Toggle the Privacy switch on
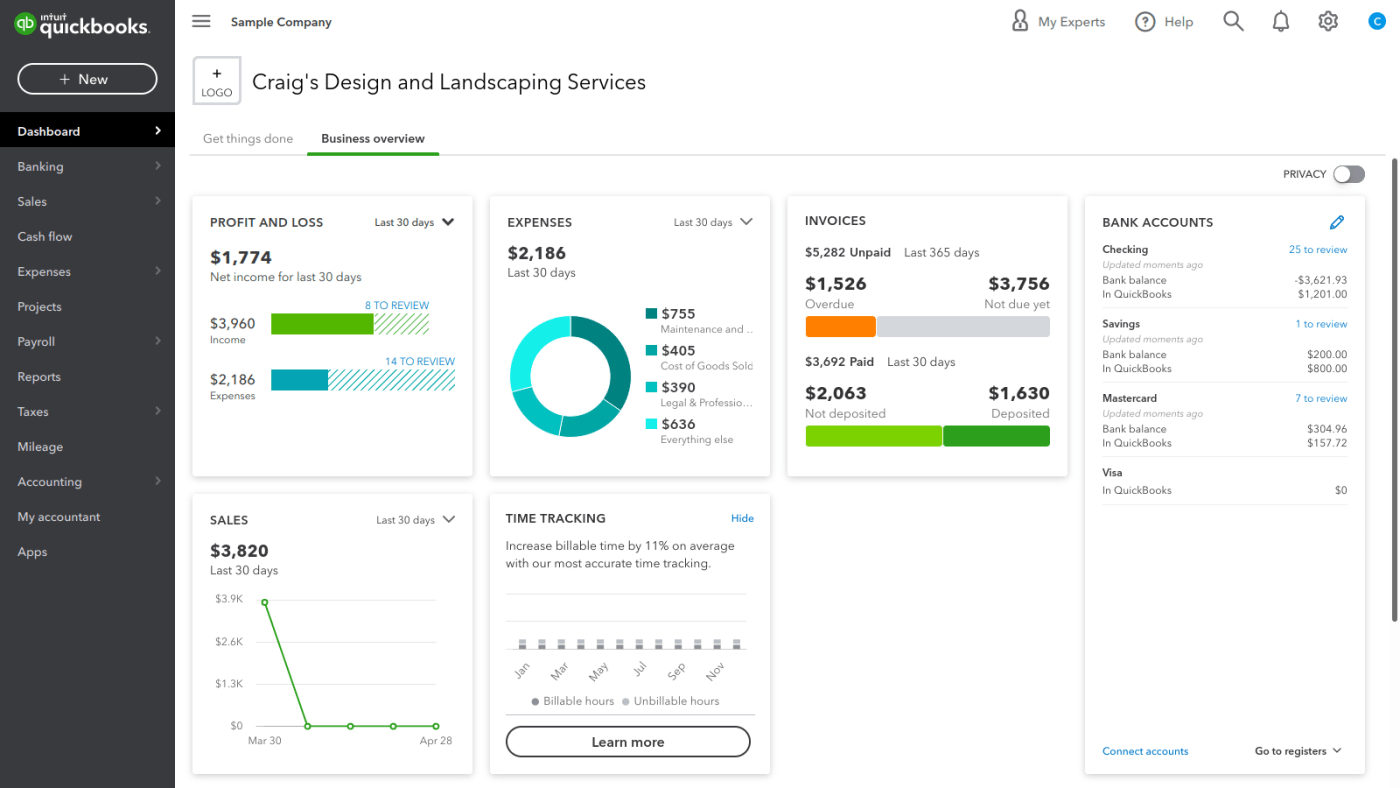Viewport: 1400px width, 788px height. click(1348, 174)
